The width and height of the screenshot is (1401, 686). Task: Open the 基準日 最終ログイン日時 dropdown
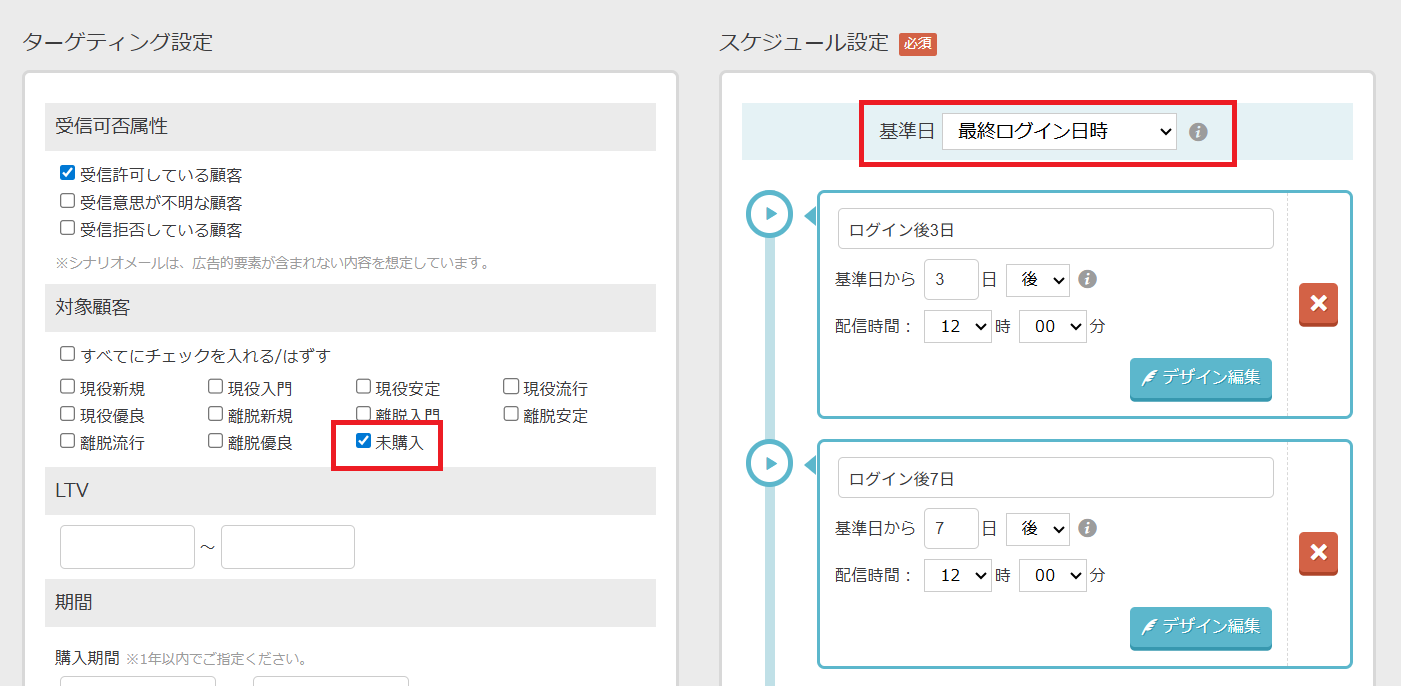(1058, 131)
